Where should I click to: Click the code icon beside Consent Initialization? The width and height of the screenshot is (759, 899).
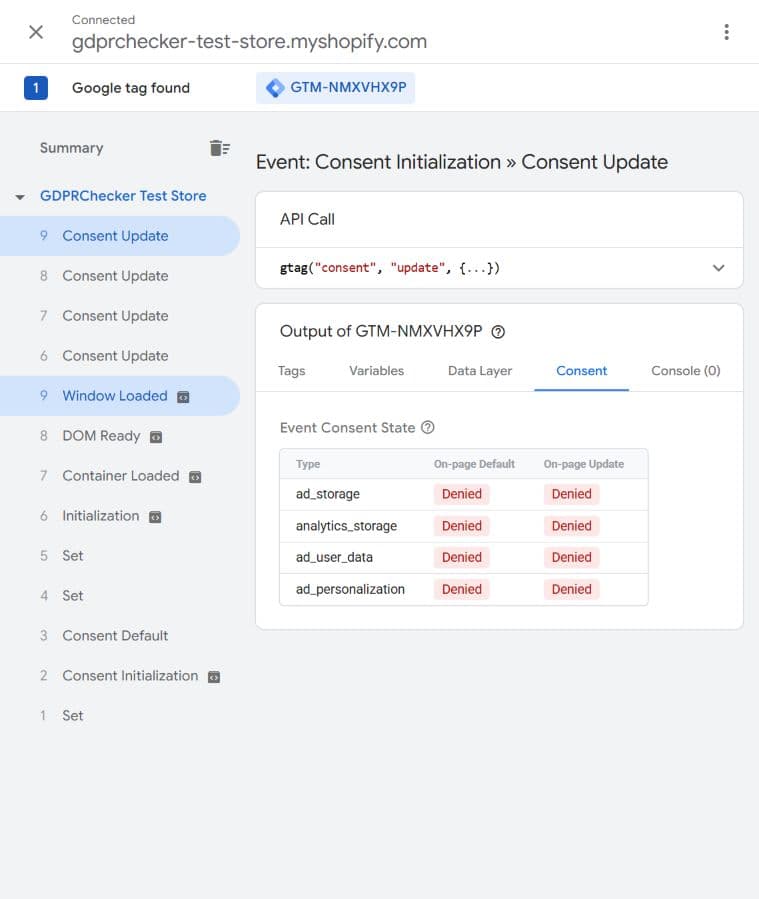pyautogui.click(x=214, y=677)
